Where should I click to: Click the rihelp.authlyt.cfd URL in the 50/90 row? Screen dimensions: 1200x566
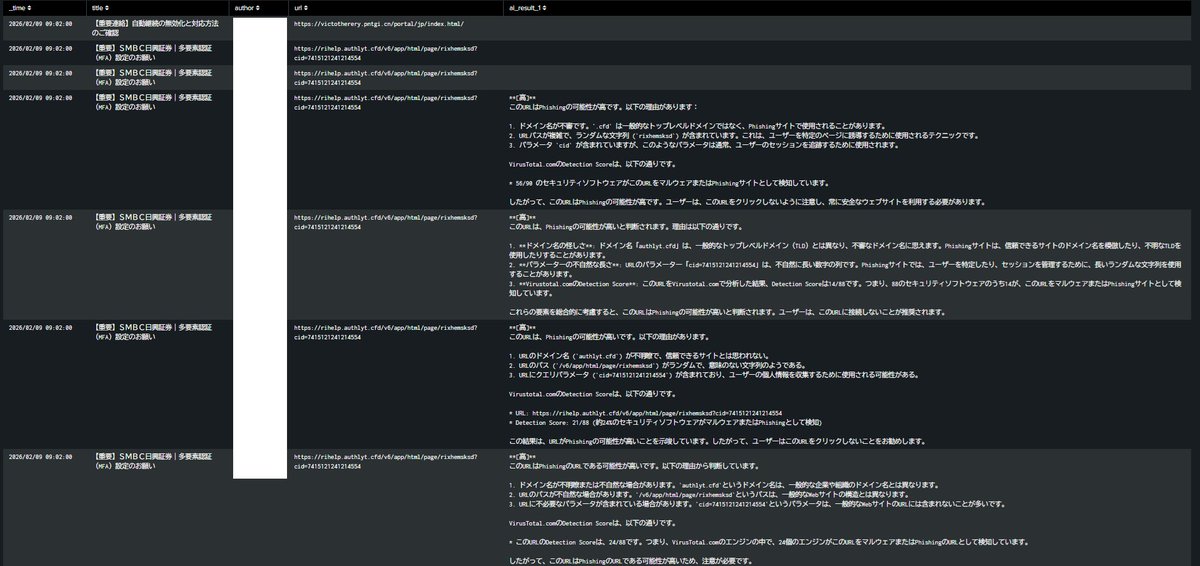385,102
